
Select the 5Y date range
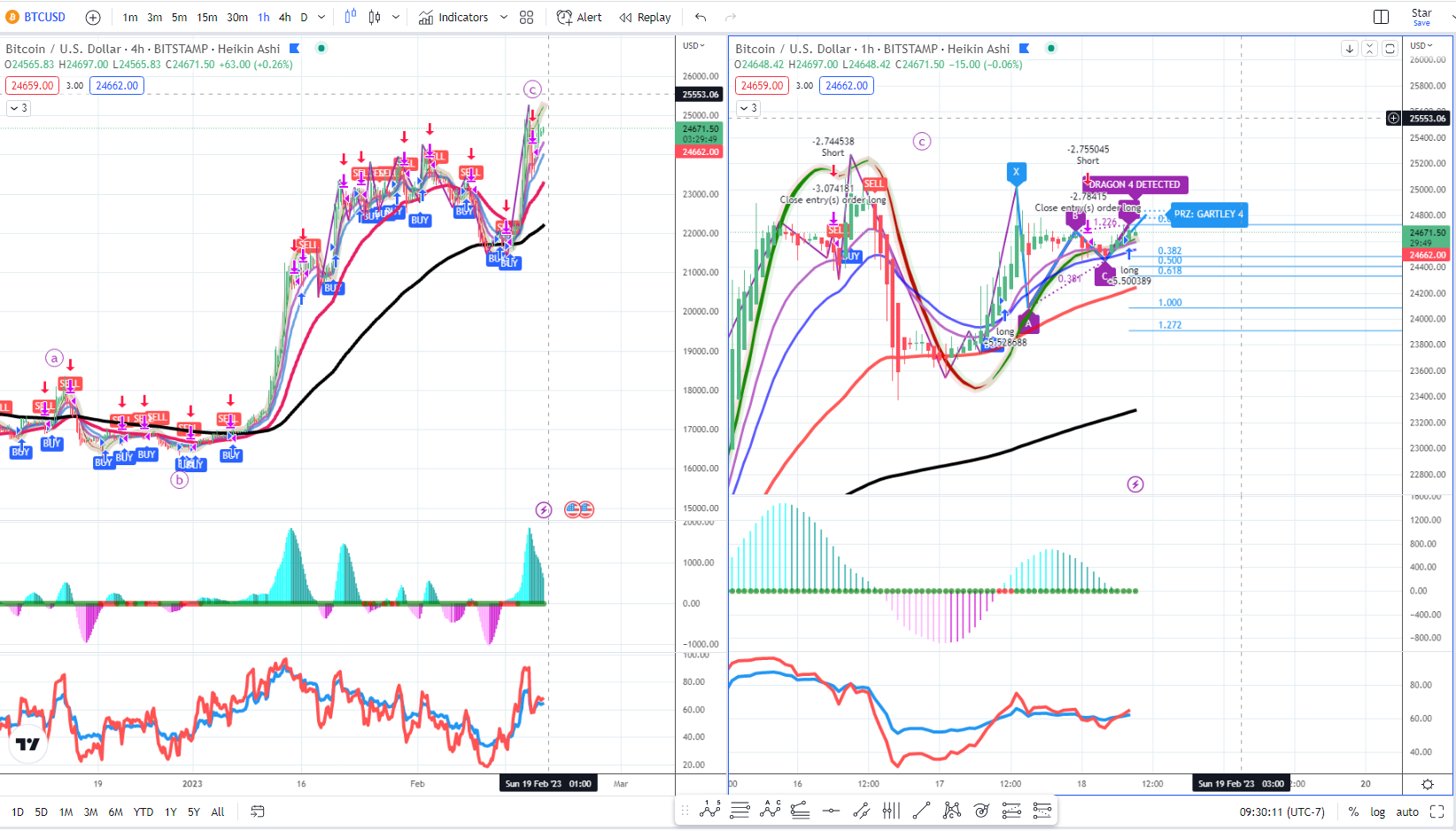click(194, 812)
